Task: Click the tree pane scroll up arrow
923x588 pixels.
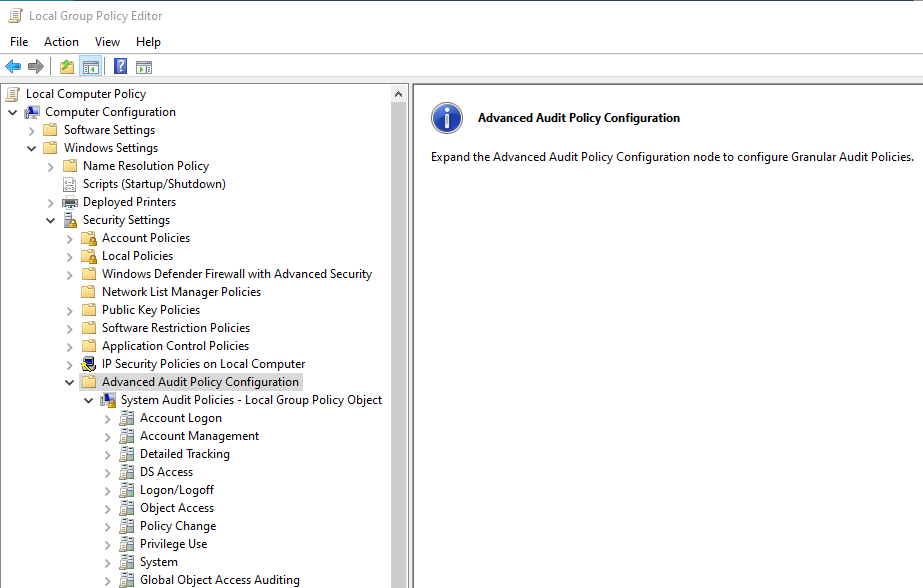Action: [399, 94]
